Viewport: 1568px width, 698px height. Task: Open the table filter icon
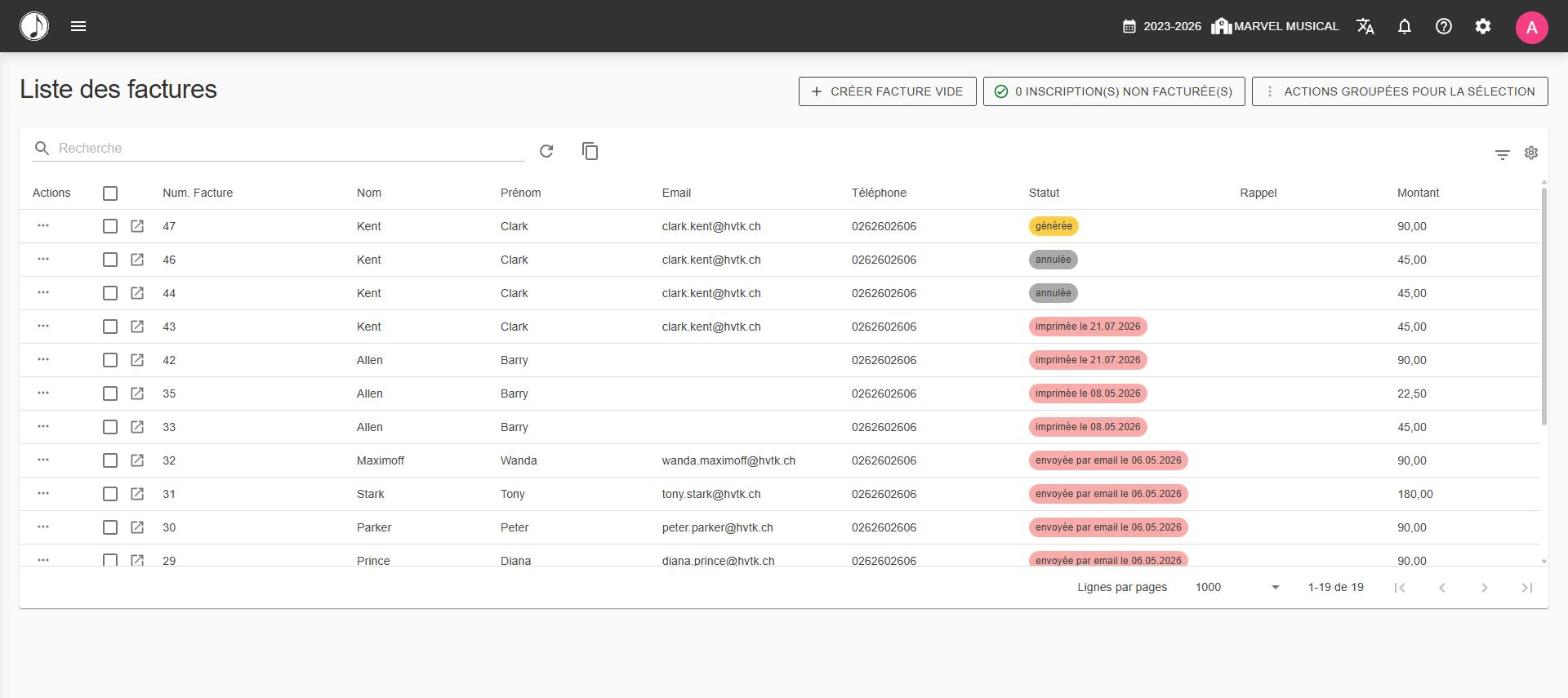click(1502, 155)
